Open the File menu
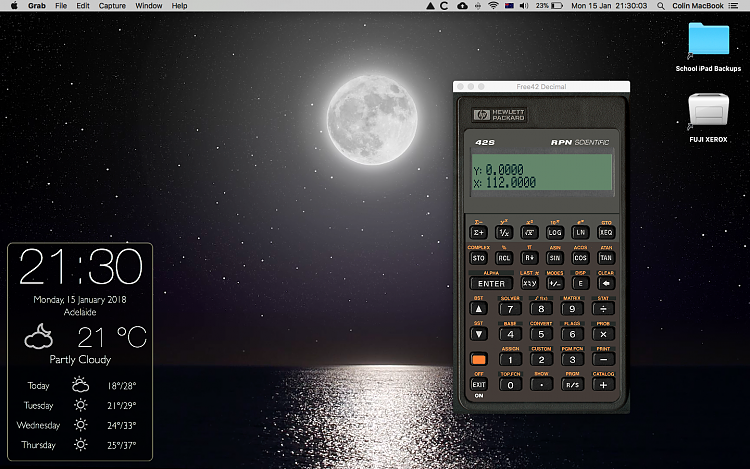The height and width of the screenshot is (469, 750). 61,6
